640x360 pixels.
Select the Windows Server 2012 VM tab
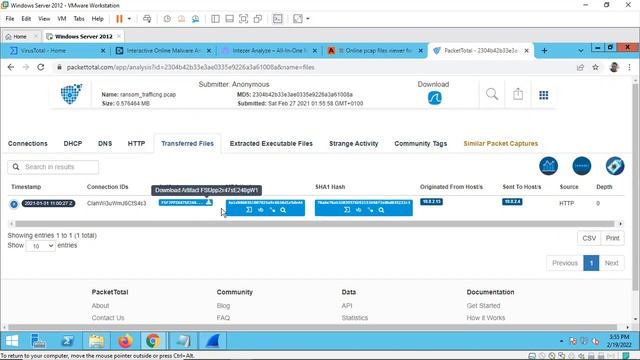[x=83, y=36]
